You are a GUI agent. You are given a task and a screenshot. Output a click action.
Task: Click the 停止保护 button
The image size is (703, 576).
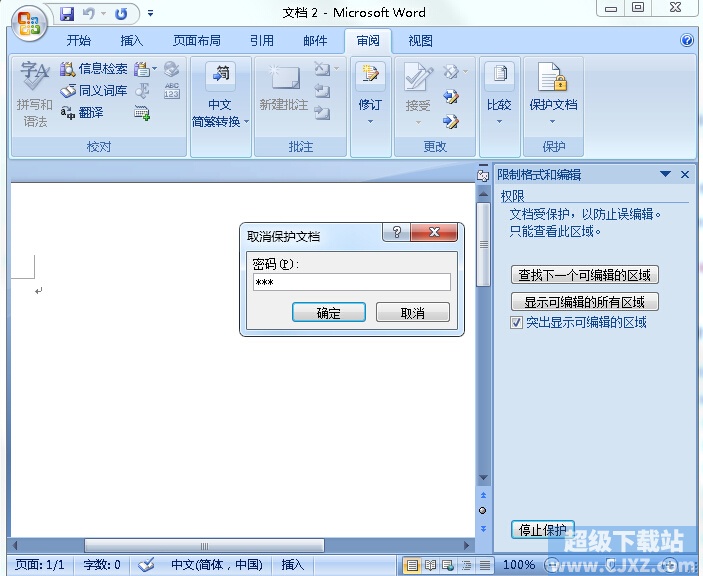(542, 530)
